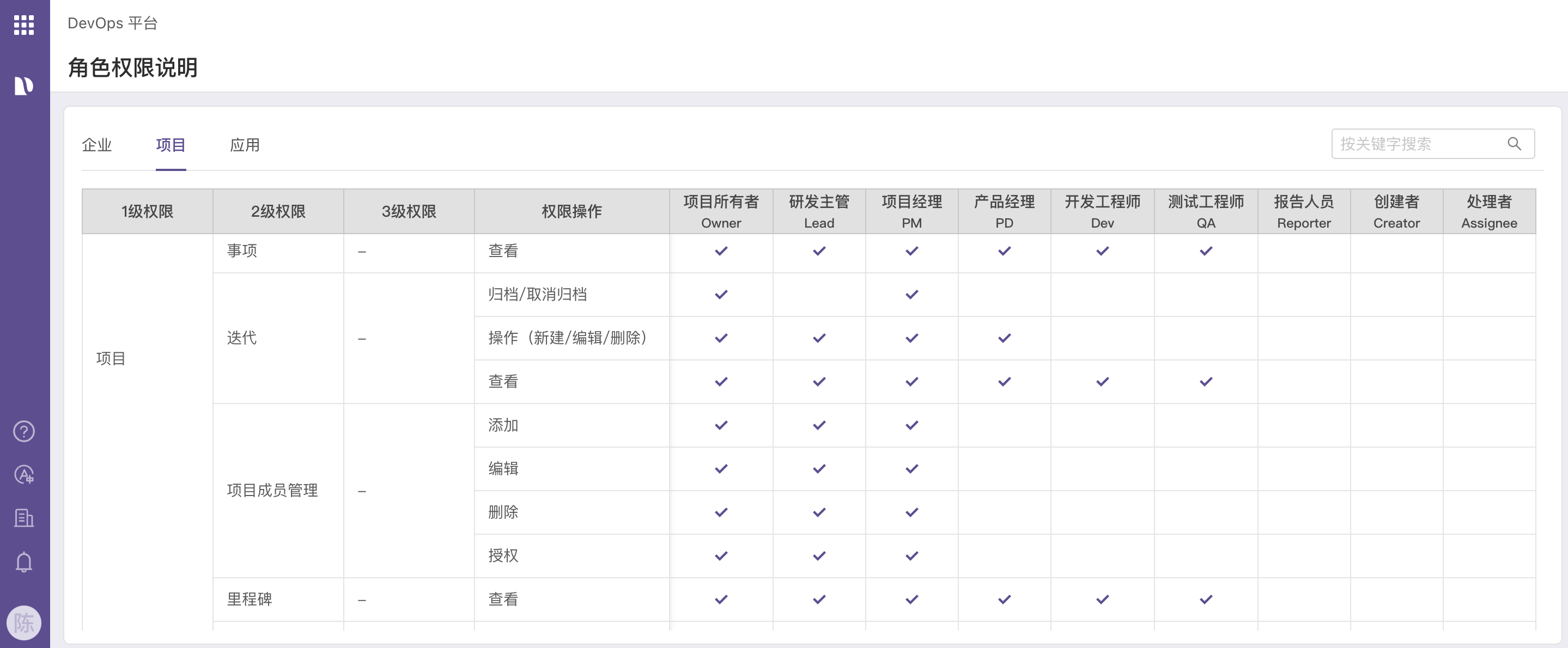Click the 项目所有者 Owner column header
Viewport: 1568px width, 648px height.
tap(721, 211)
